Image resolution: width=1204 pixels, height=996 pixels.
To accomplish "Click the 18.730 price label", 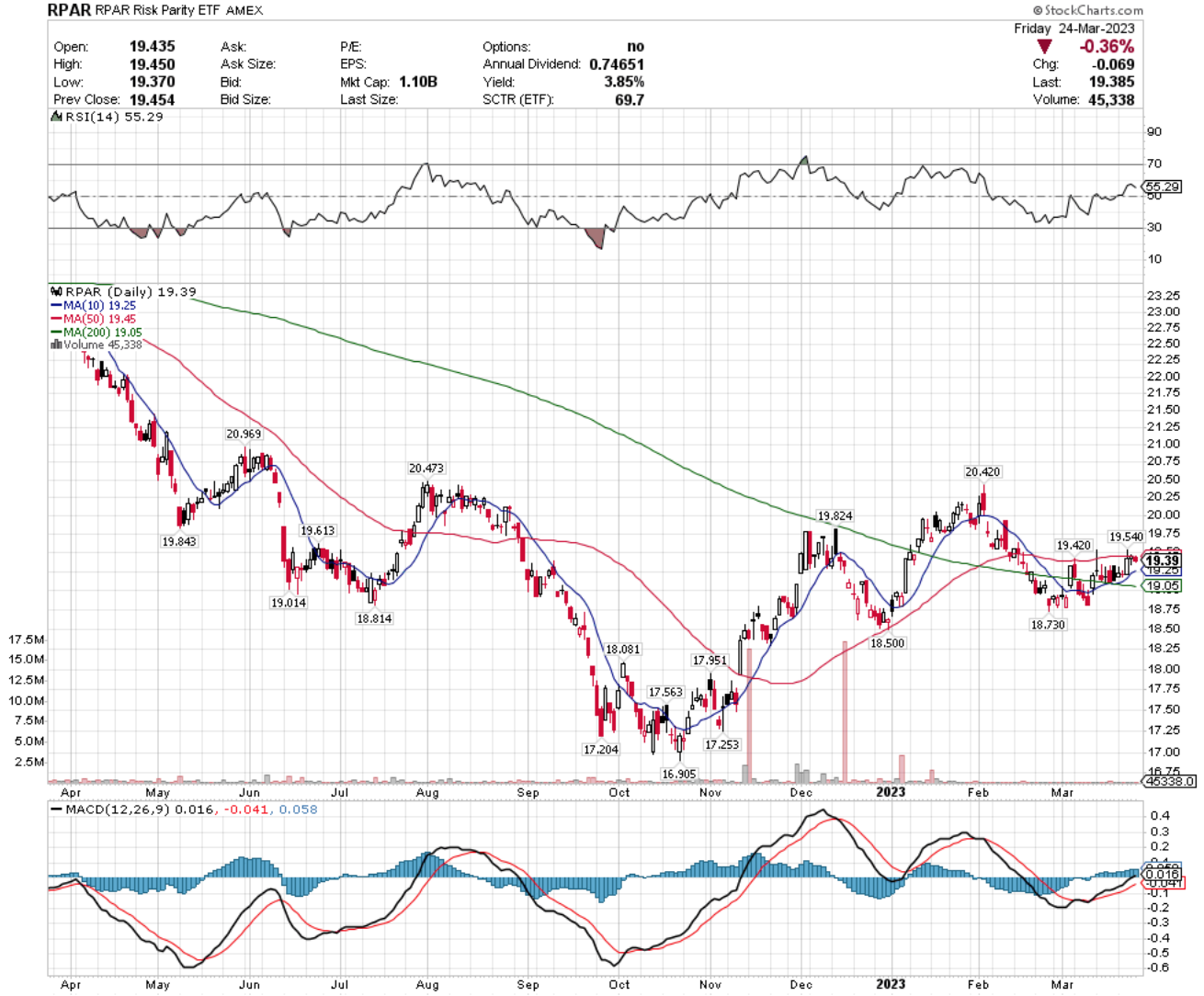I will (x=1048, y=624).
